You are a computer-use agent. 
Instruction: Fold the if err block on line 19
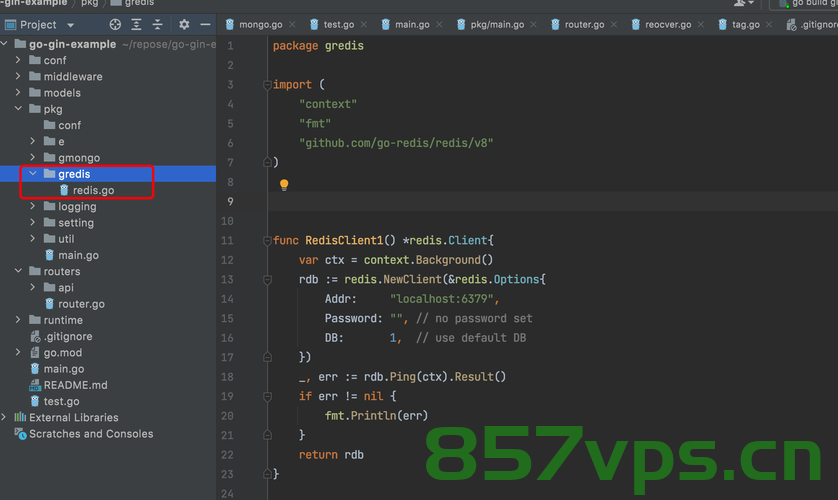(x=267, y=396)
